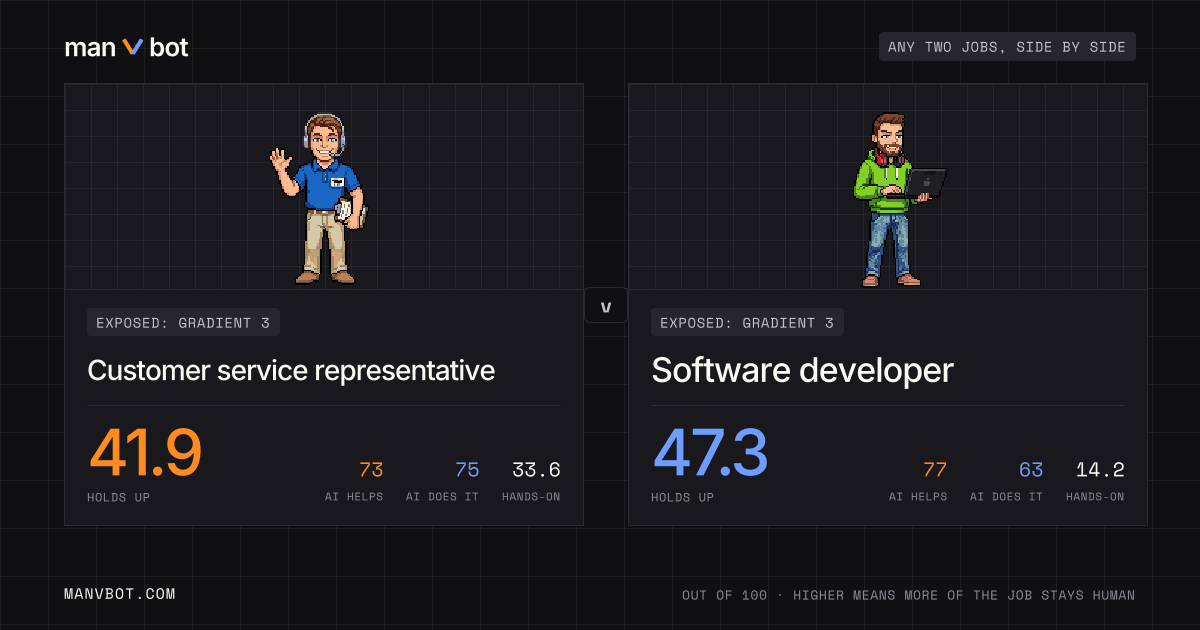Click the AI does it value 63
The width and height of the screenshot is (1200, 630).
pyautogui.click(x=1031, y=470)
